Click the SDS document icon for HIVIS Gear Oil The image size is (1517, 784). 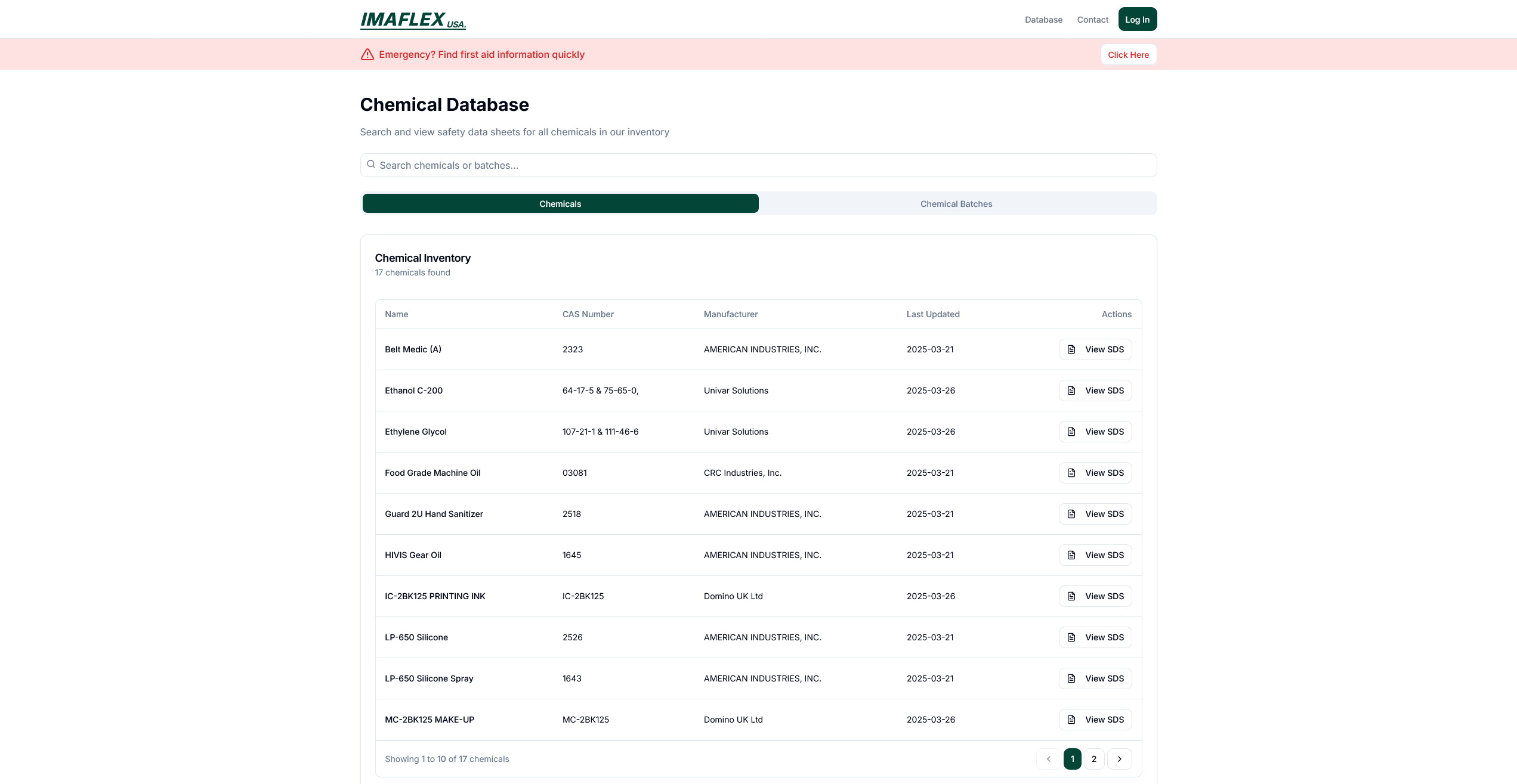pos(1071,555)
